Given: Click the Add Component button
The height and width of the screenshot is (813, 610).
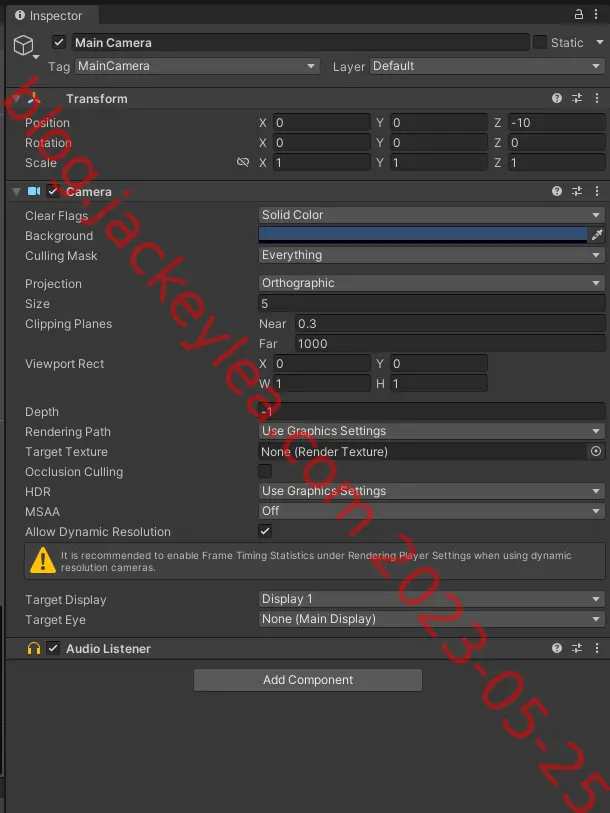Looking at the screenshot, I should (308, 680).
